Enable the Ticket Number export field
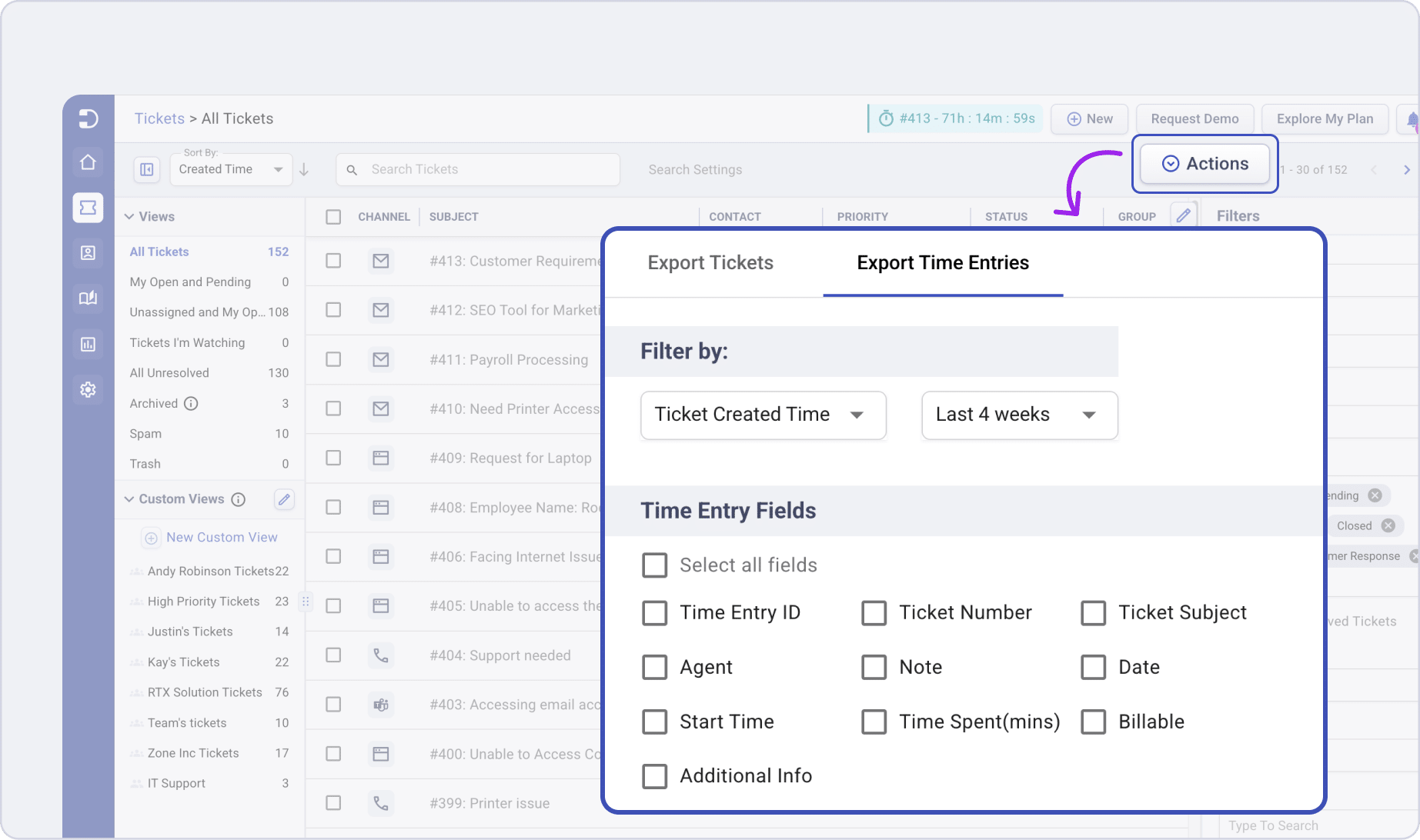 (x=874, y=612)
